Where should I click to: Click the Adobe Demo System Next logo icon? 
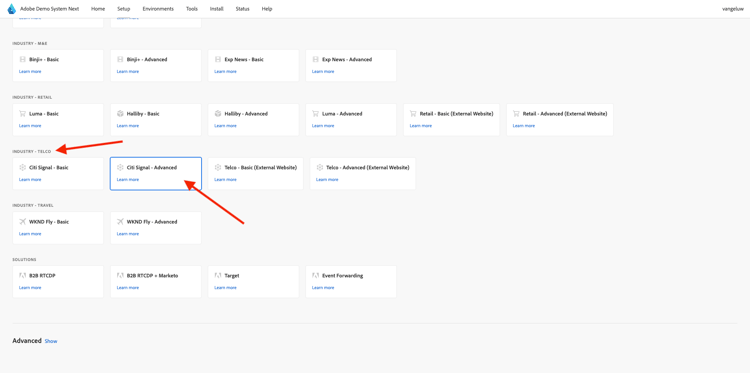pyautogui.click(x=11, y=9)
